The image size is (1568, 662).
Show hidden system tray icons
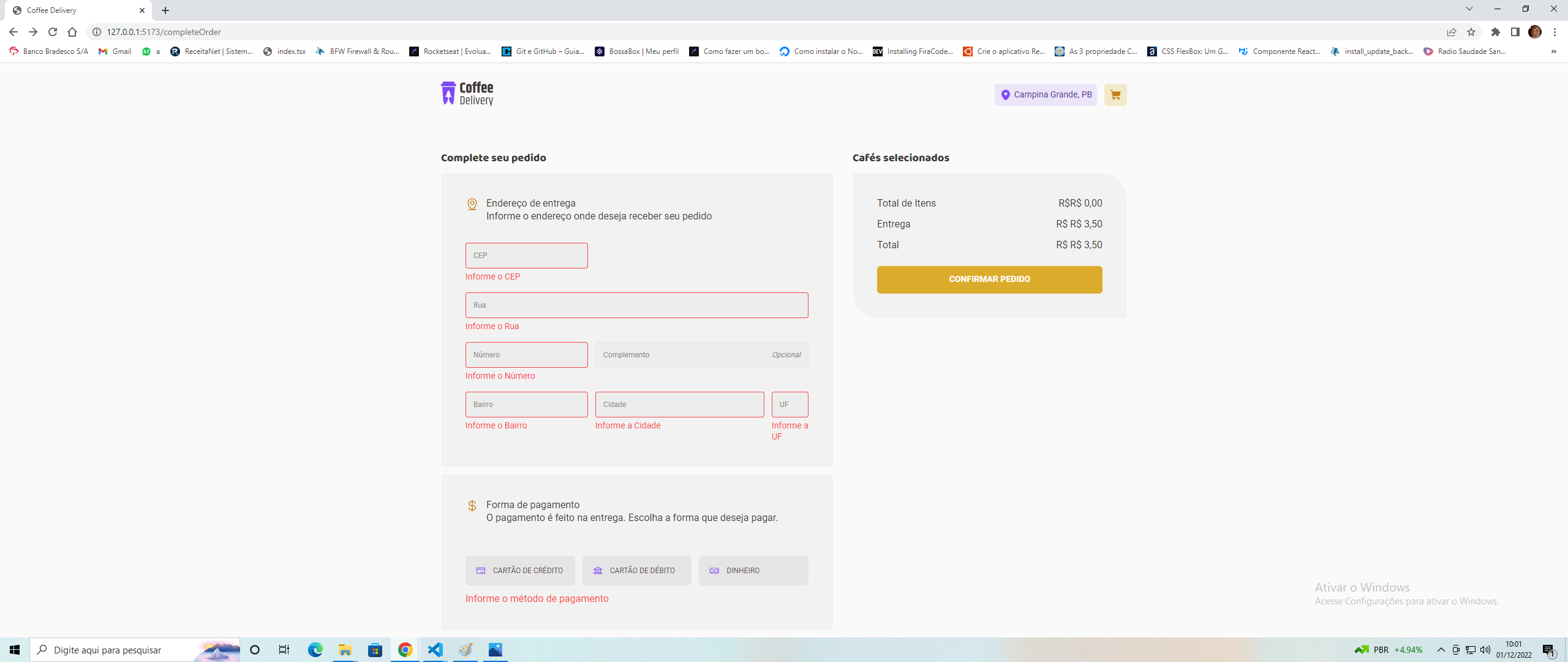[1441, 650]
